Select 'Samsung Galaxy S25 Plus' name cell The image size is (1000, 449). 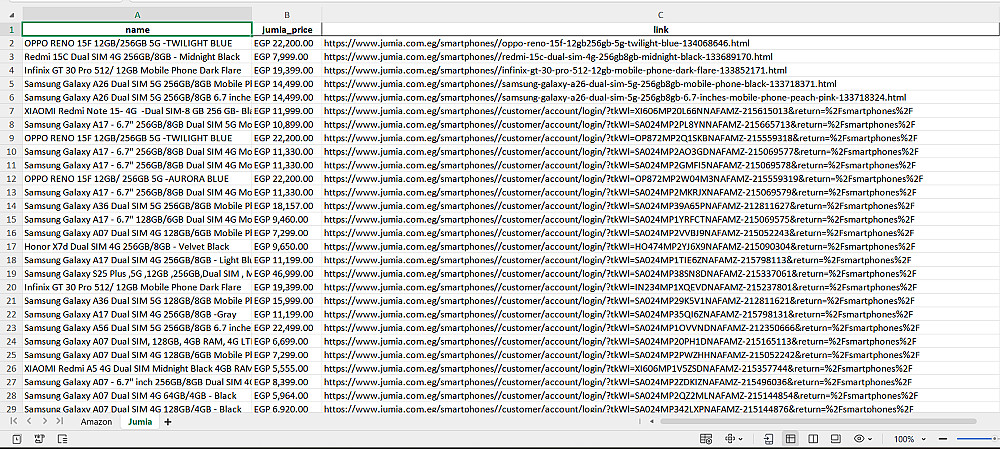pyautogui.click(x=137, y=273)
